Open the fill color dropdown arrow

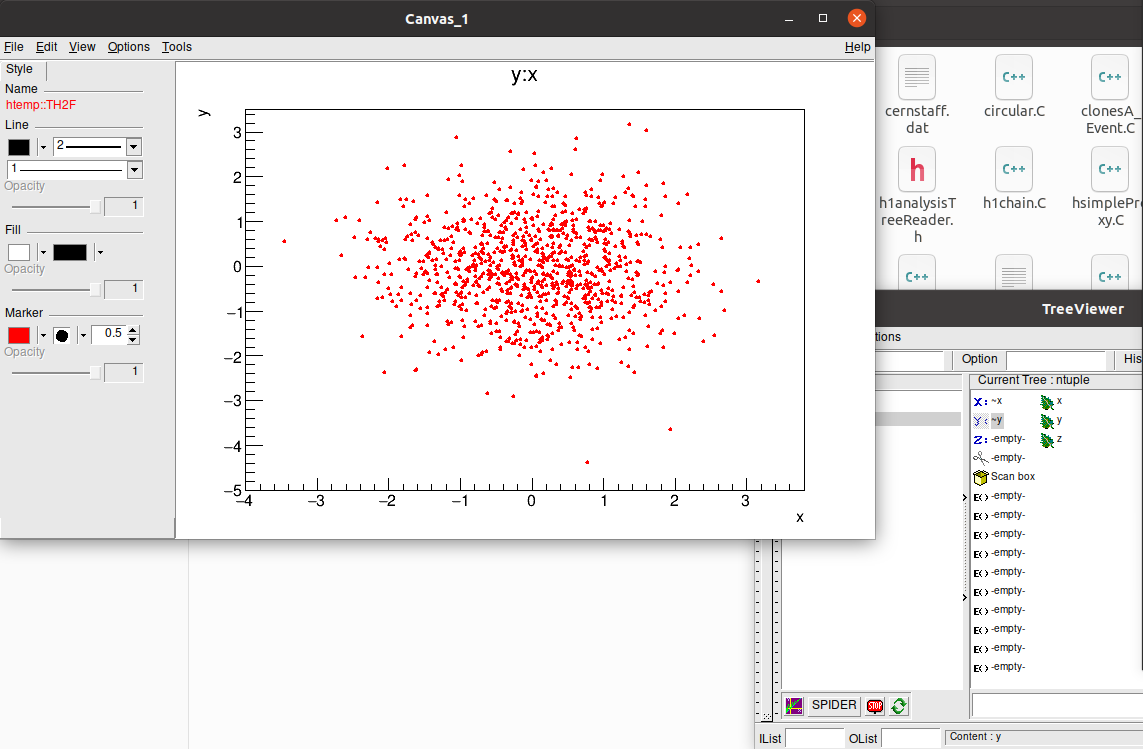43,252
